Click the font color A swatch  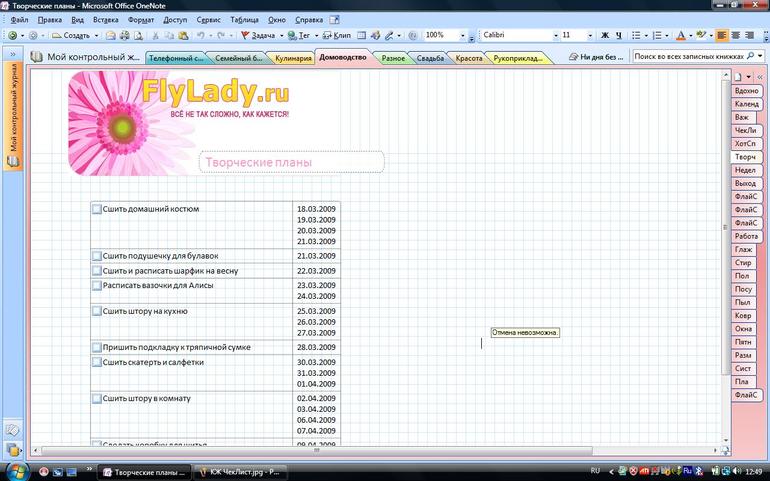point(680,35)
